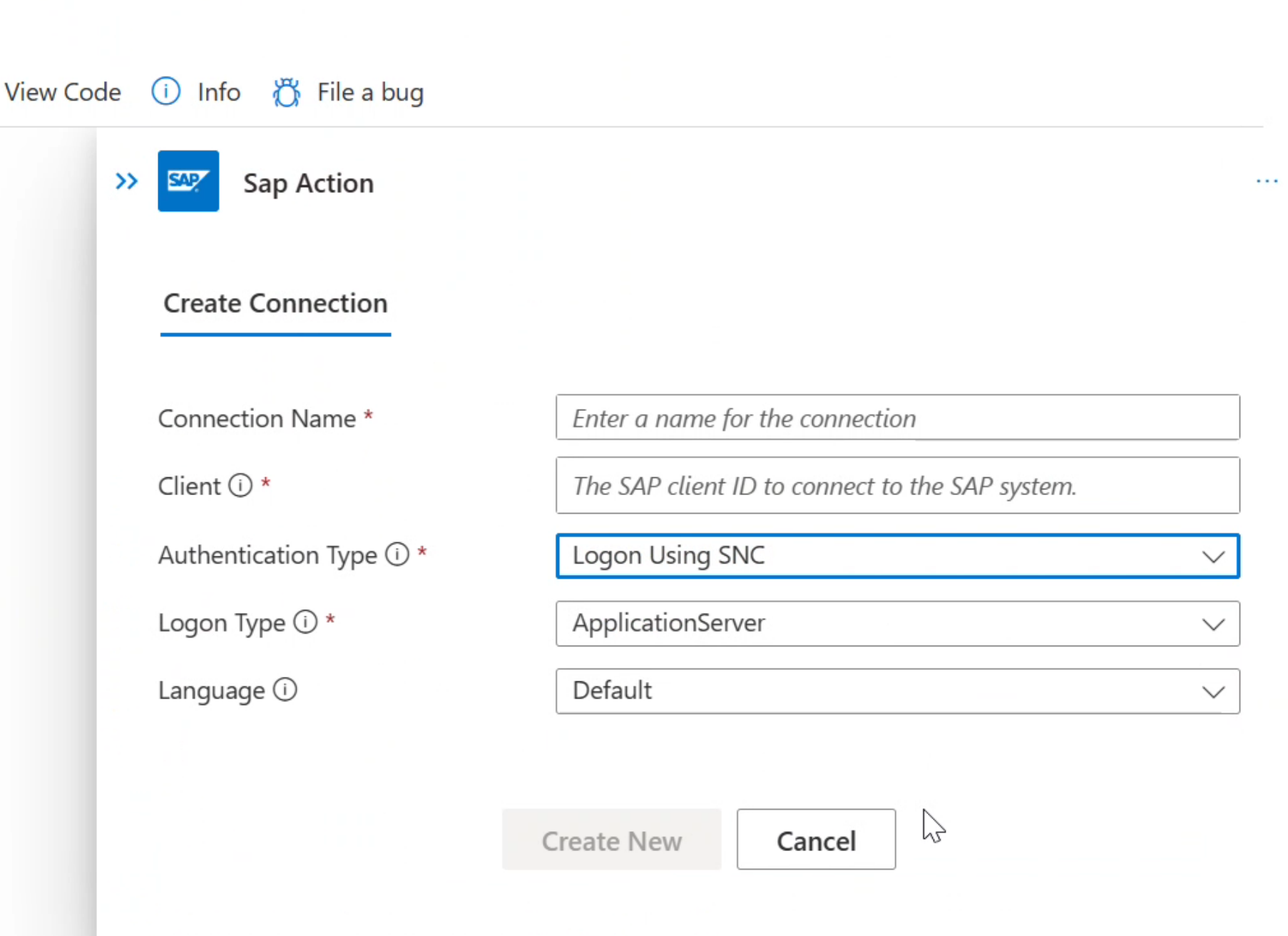This screenshot has width=1288, height=936.
Task: Select the Create Connection tab
Action: 275,303
